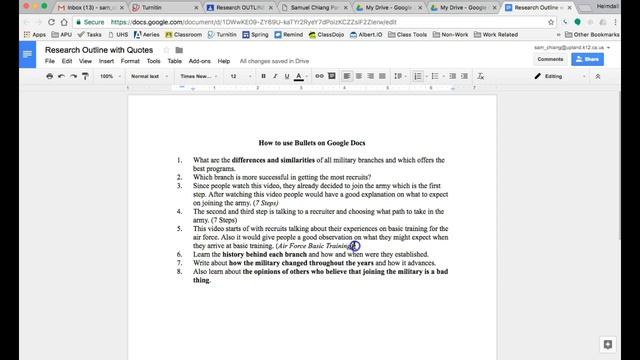Toggle the bulleted list
Screen dimensions: 640x360
435,76
